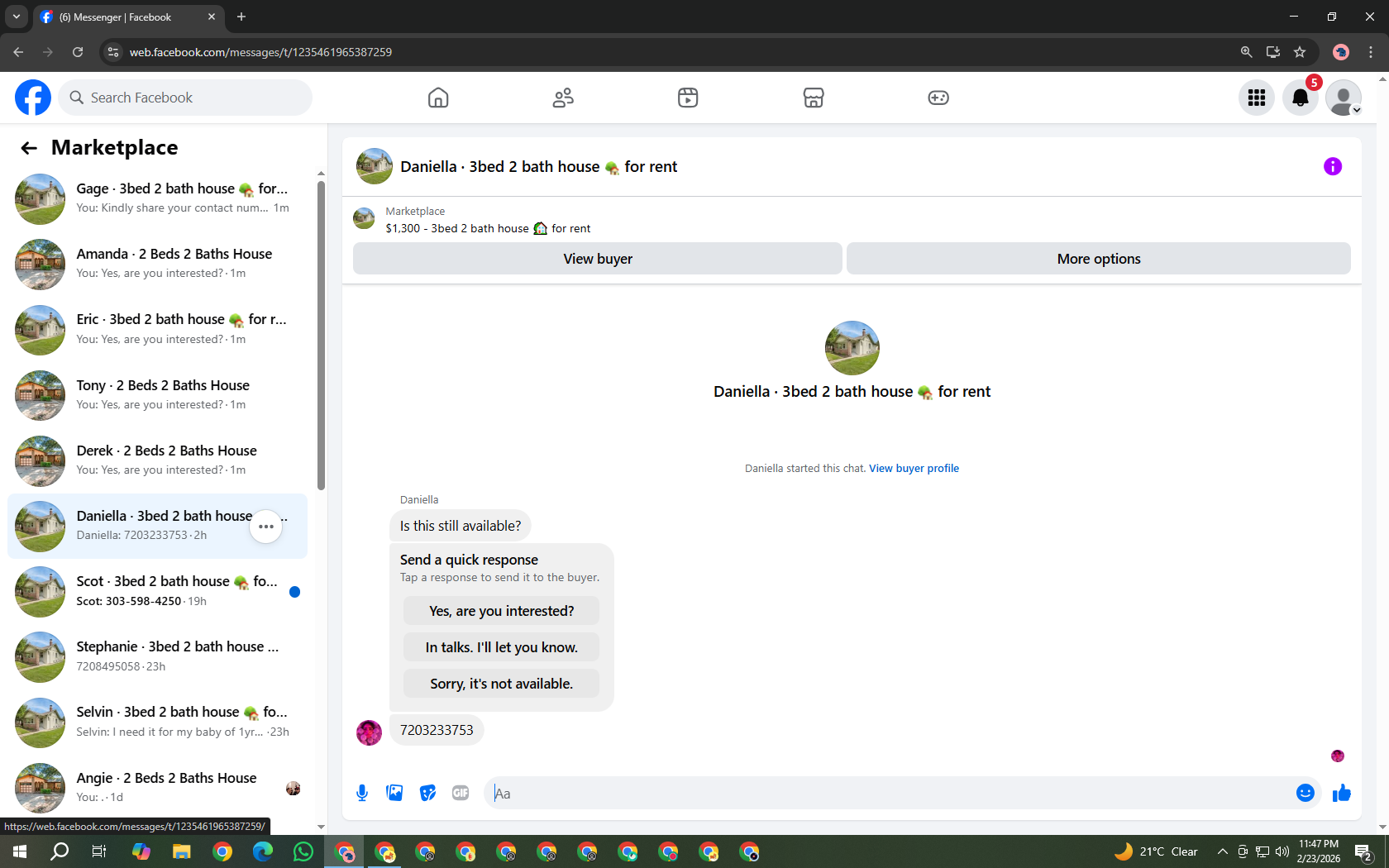Open Scot's unread conversation
The width and height of the screenshot is (1389, 868).
pyautogui.click(x=157, y=592)
